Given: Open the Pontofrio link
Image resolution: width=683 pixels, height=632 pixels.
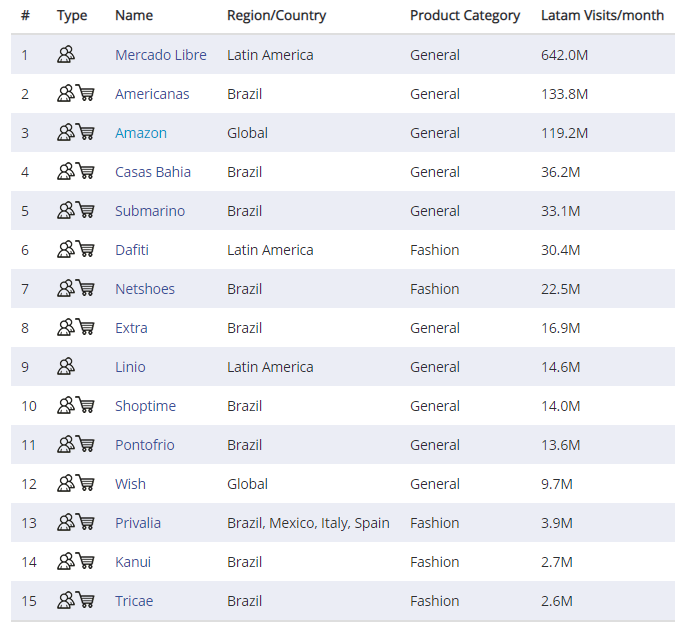Looking at the screenshot, I should (145, 445).
